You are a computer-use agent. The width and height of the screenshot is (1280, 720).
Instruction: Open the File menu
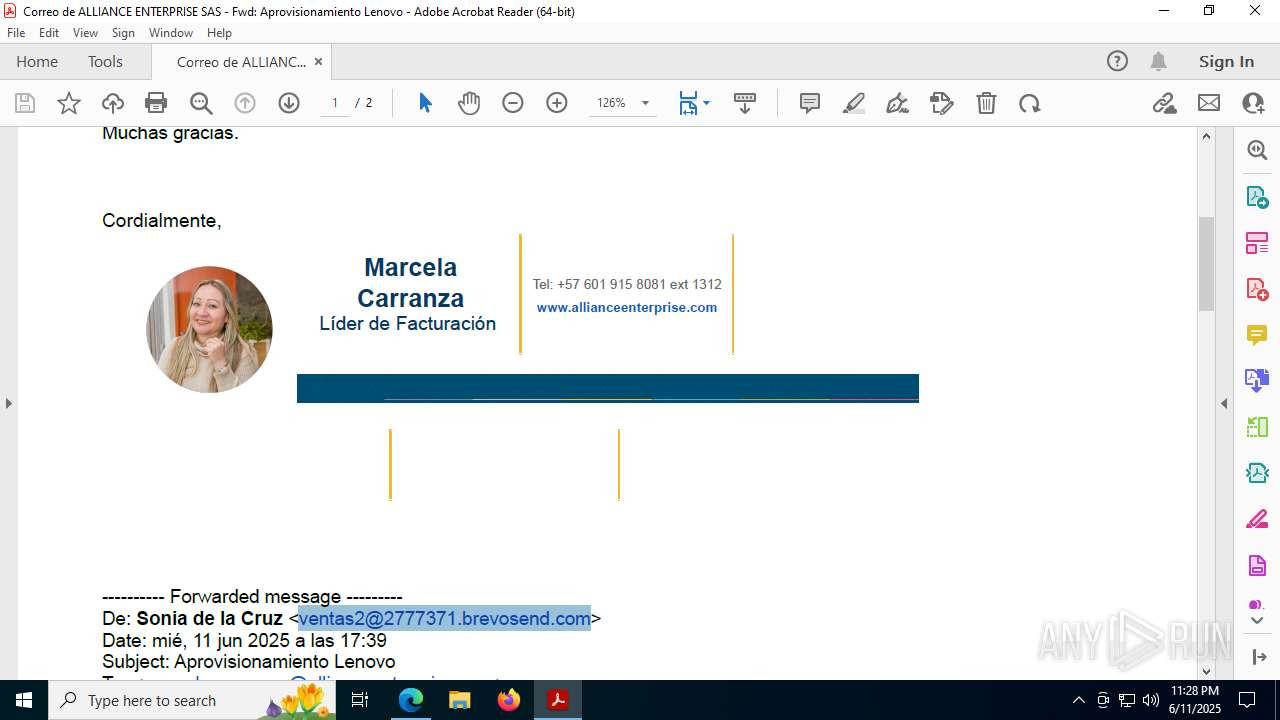coord(16,33)
